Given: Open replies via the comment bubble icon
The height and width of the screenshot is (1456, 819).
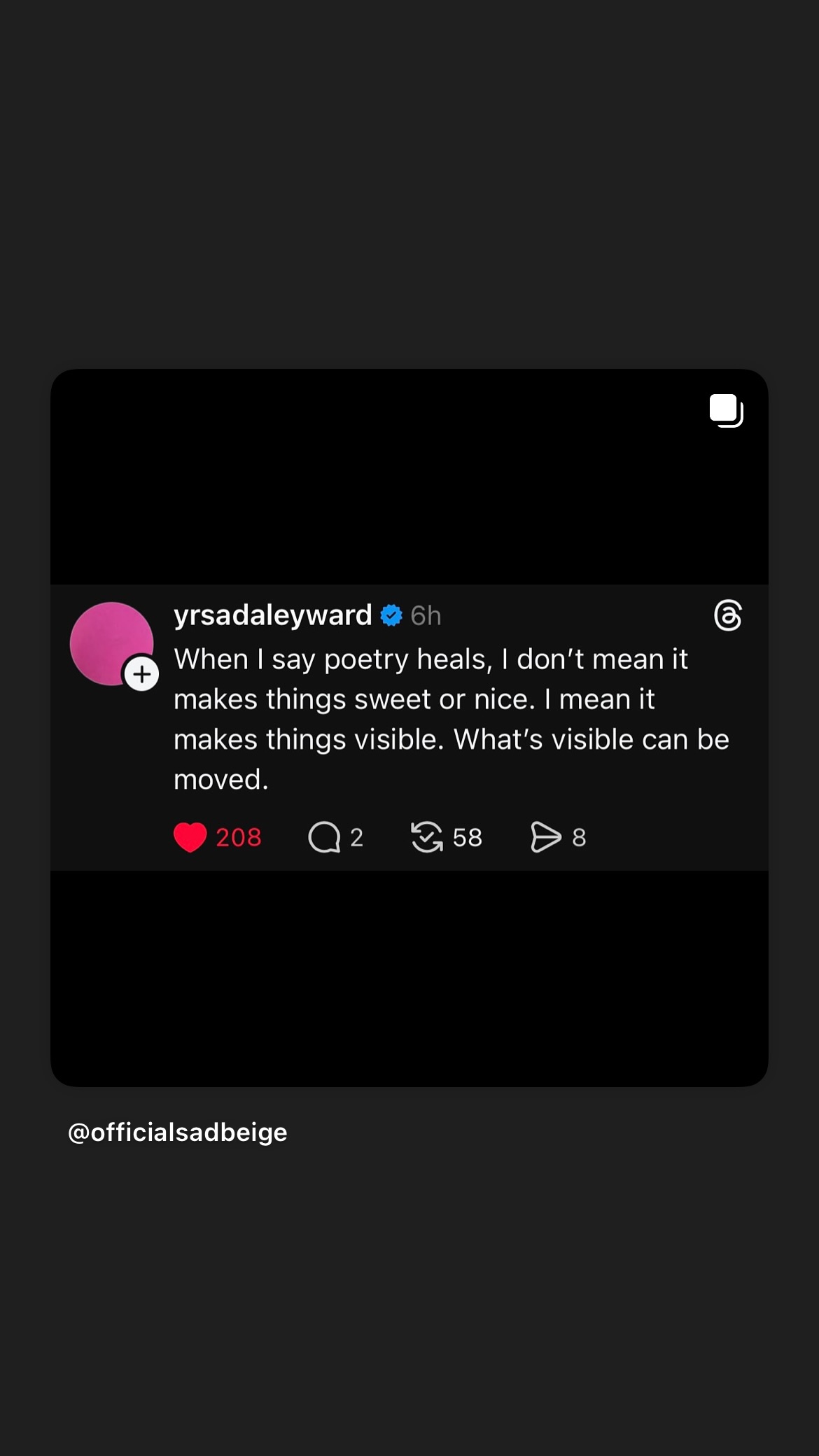Looking at the screenshot, I should [324, 837].
